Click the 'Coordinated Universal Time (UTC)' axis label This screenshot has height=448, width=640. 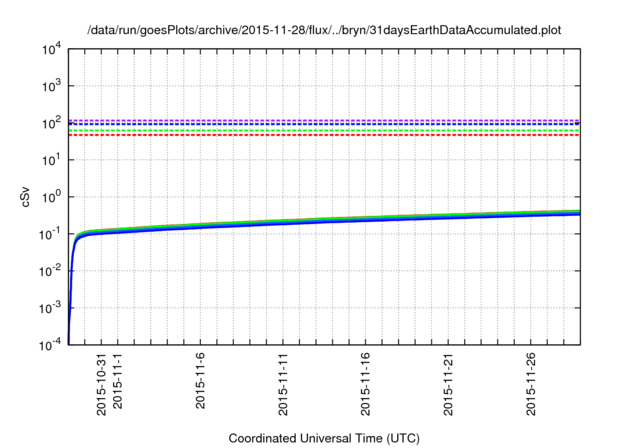pos(324,439)
